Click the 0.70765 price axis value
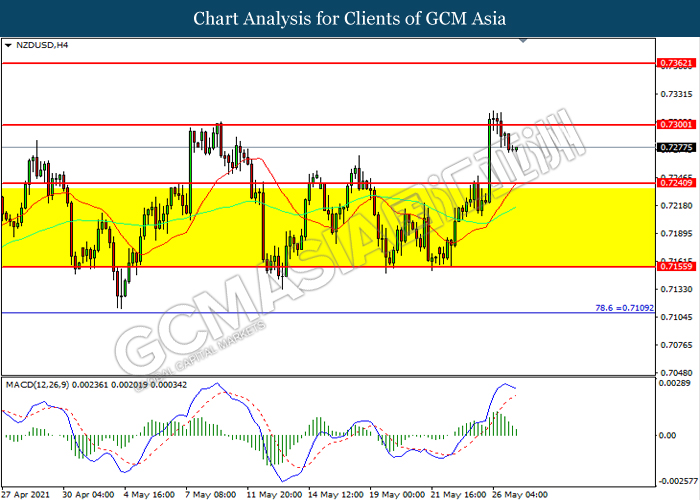 point(676,345)
